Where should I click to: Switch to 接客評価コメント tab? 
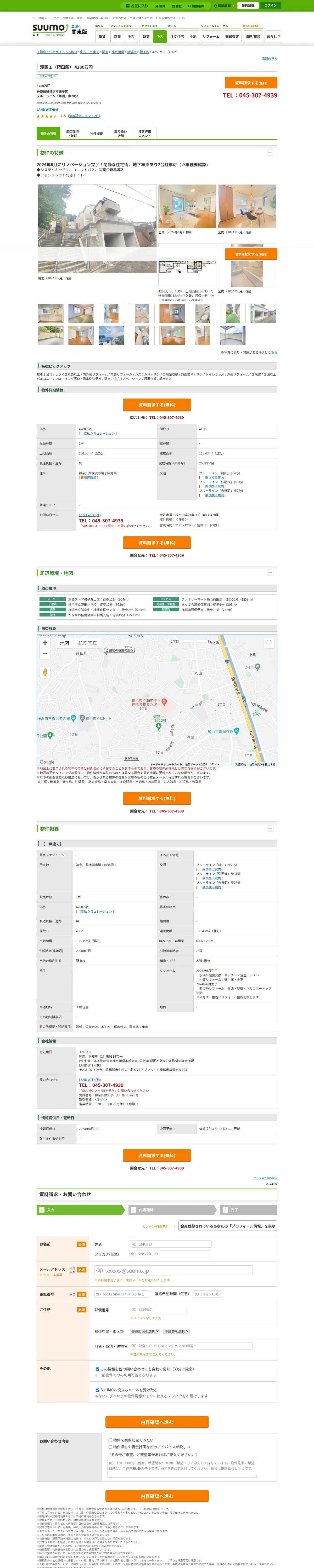pyautogui.click(x=144, y=134)
